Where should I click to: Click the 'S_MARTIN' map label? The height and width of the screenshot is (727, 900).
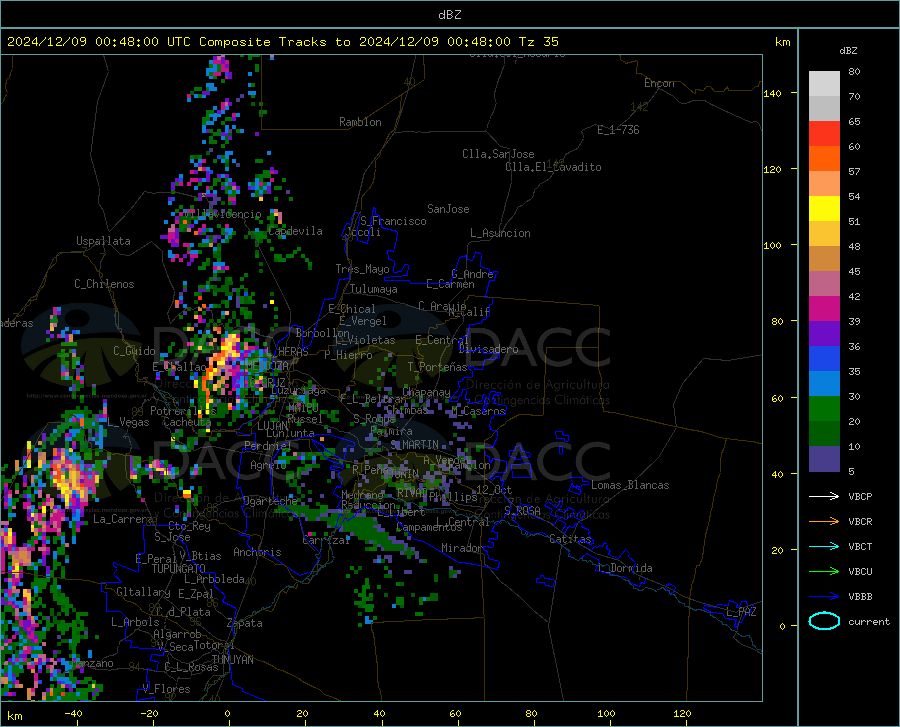coord(414,445)
